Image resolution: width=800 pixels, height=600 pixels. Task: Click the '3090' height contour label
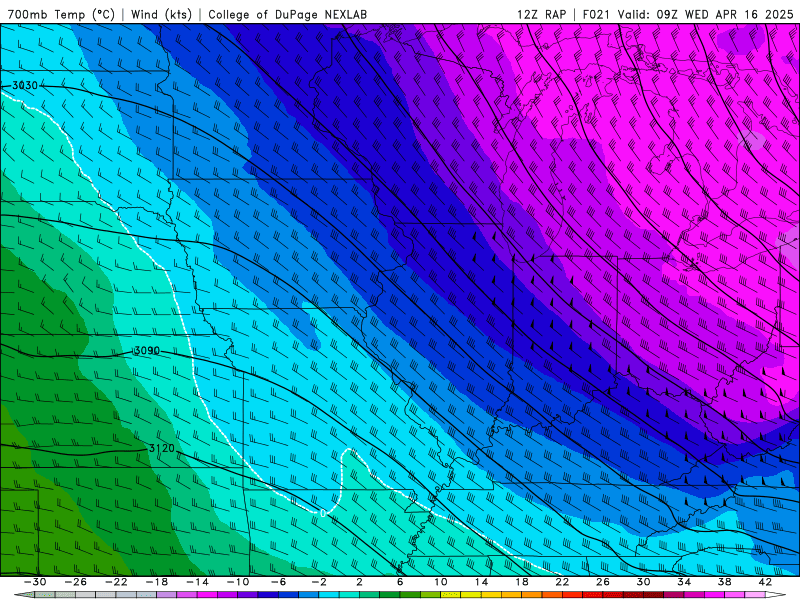(146, 351)
